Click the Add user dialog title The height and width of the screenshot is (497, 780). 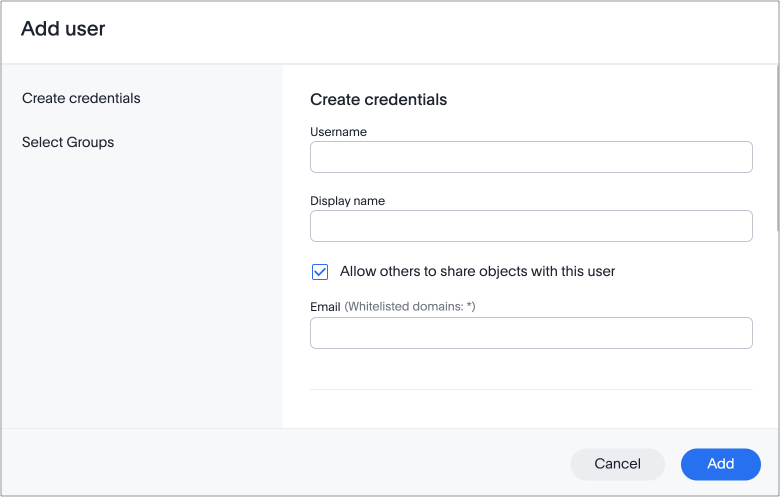(x=63, y=29)
